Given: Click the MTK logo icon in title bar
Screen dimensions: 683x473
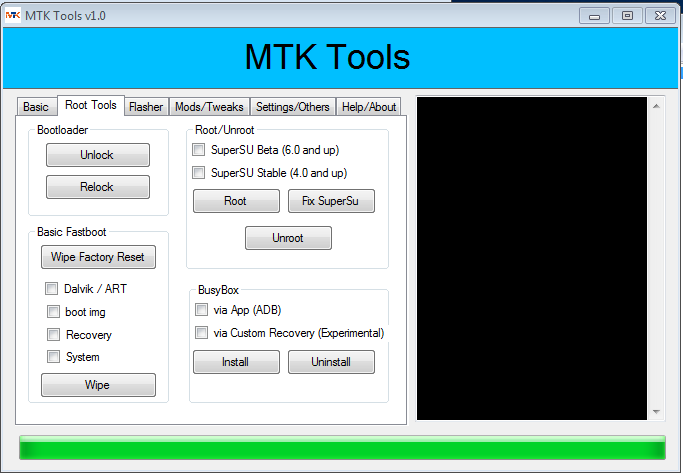Looking at the screenshot, I should point(13,16).
